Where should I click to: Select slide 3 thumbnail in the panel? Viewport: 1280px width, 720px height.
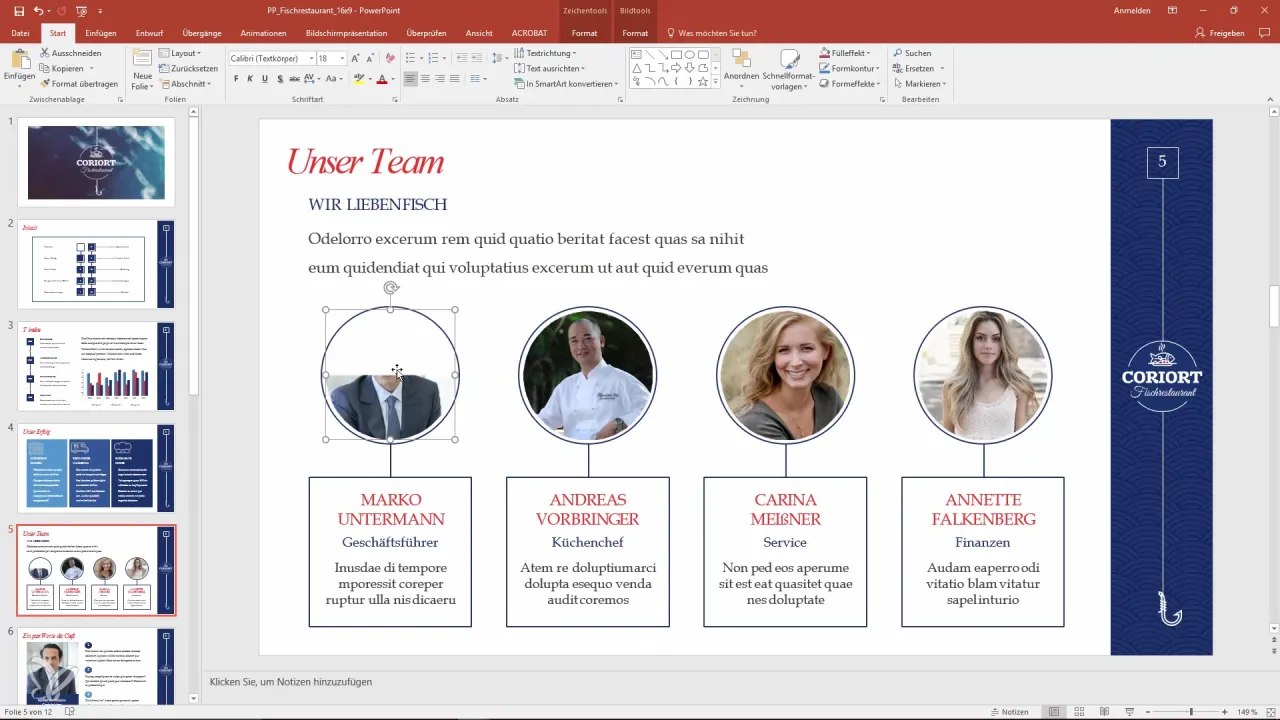96,365
